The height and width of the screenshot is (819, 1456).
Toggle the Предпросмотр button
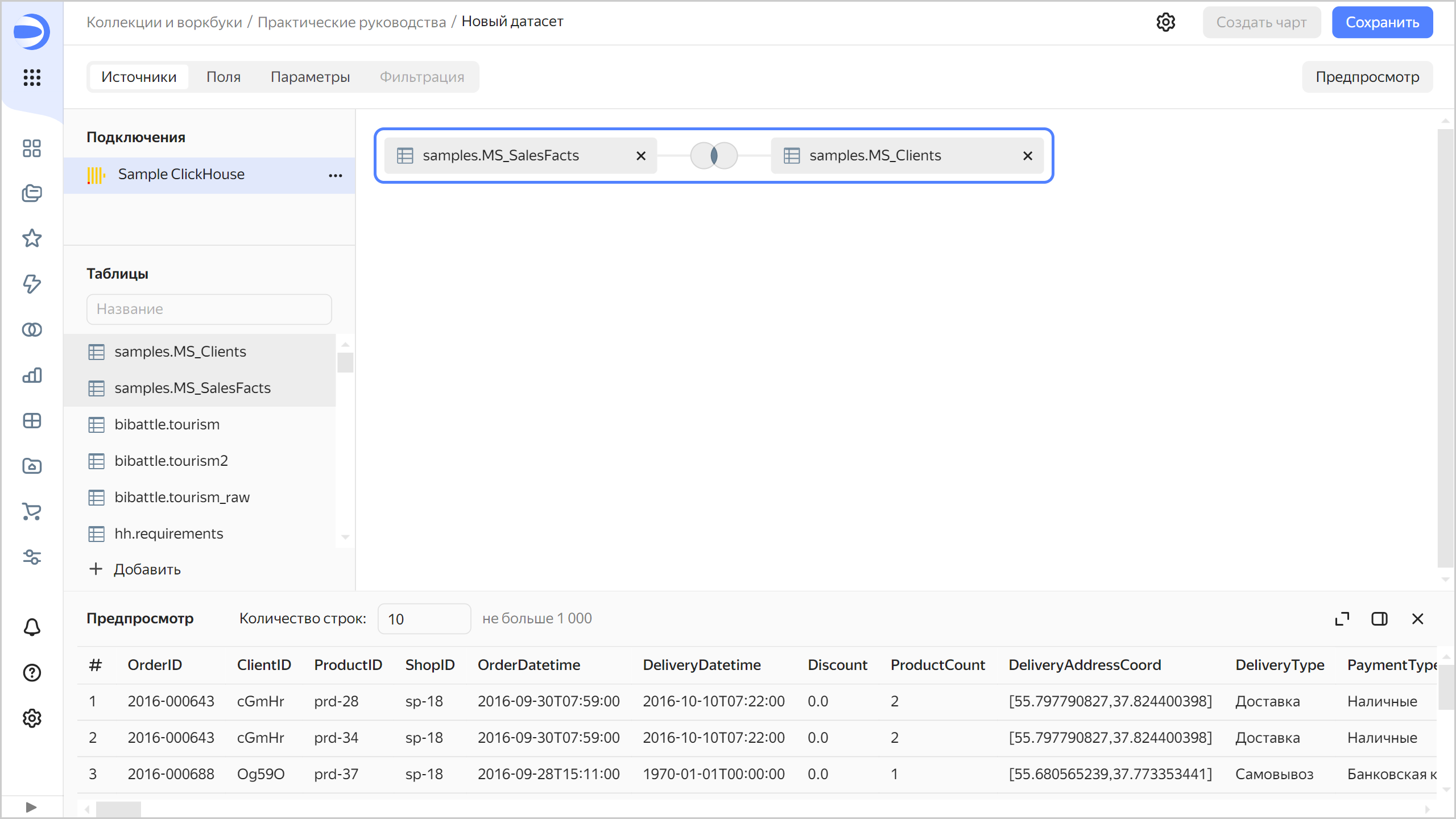pos(1367,77)
